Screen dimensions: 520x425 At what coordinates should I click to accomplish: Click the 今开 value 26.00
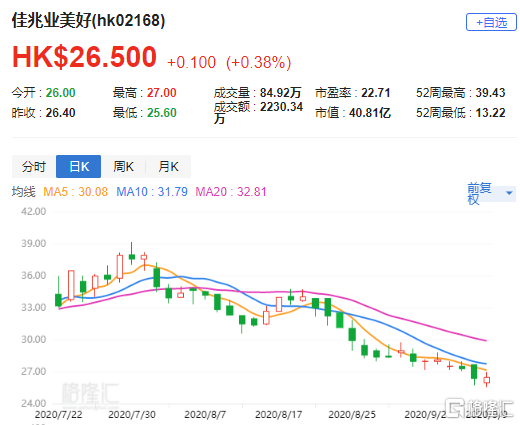point(60,93)
